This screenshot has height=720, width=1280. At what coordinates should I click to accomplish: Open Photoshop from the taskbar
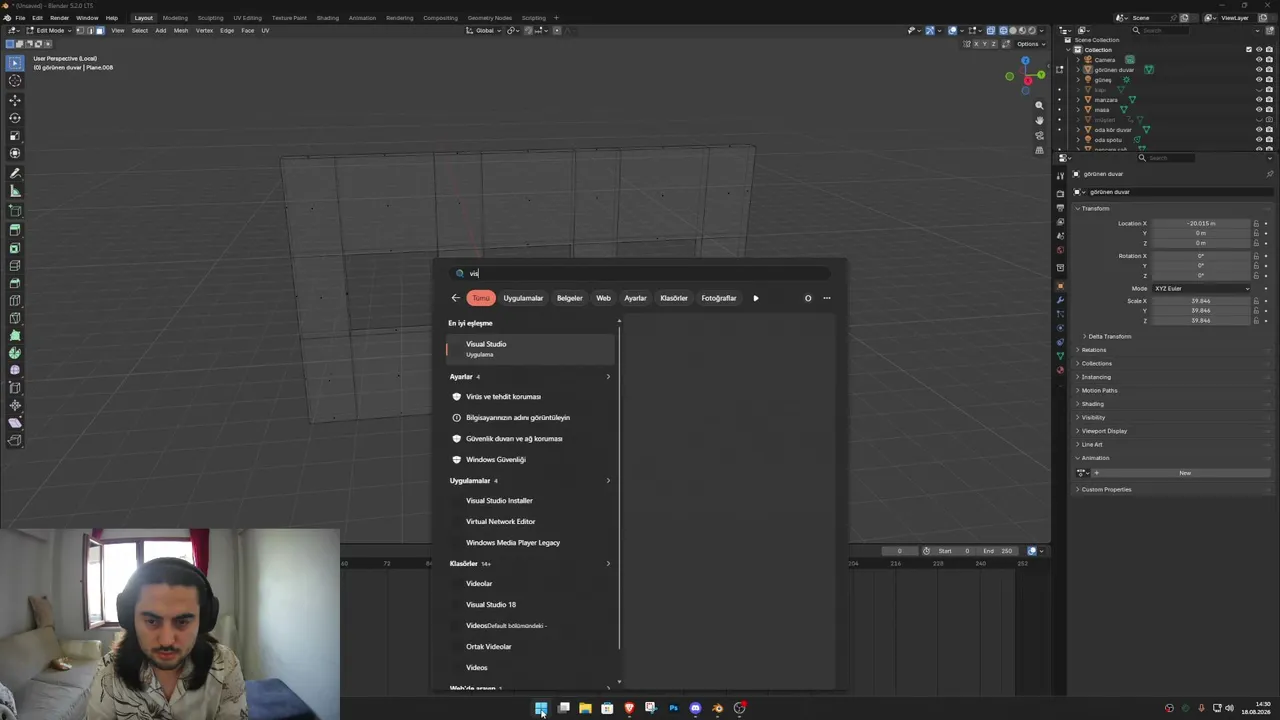(673, 708)
